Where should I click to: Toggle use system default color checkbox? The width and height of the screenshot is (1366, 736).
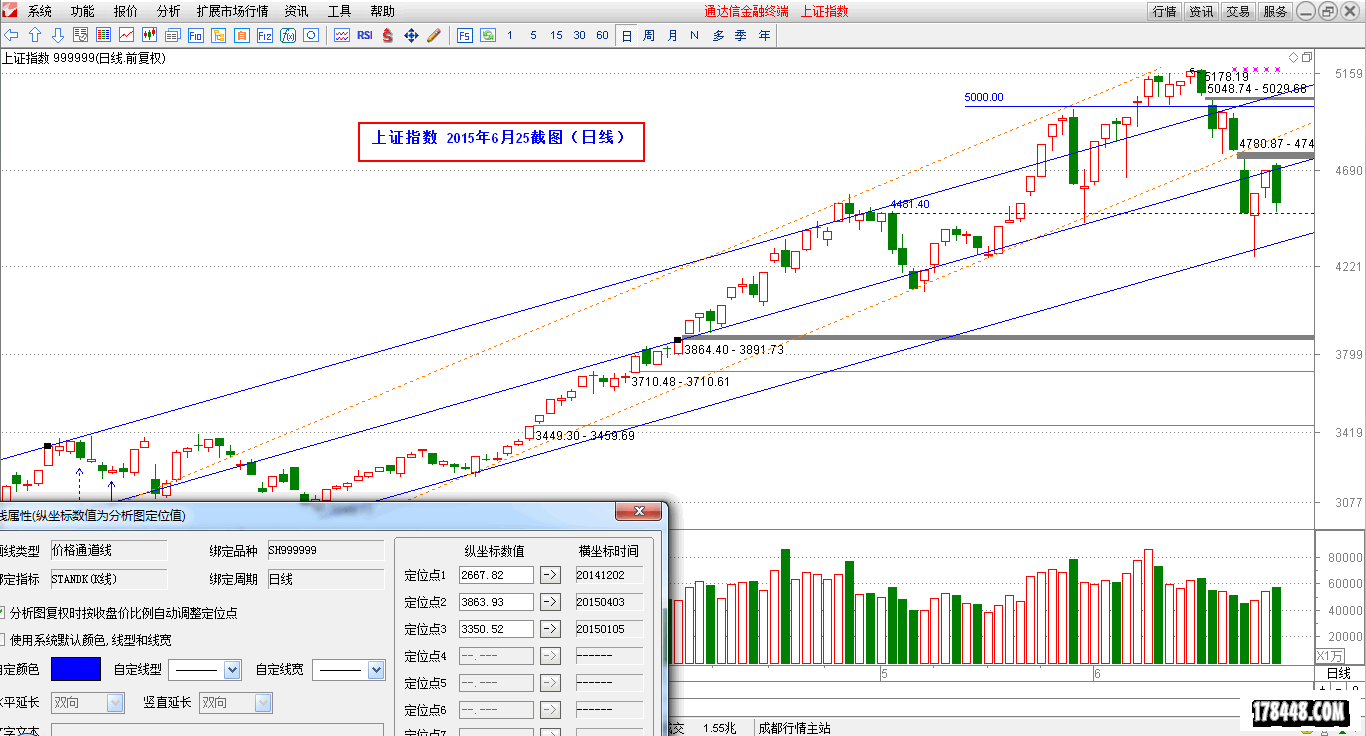tap(0, 639)
